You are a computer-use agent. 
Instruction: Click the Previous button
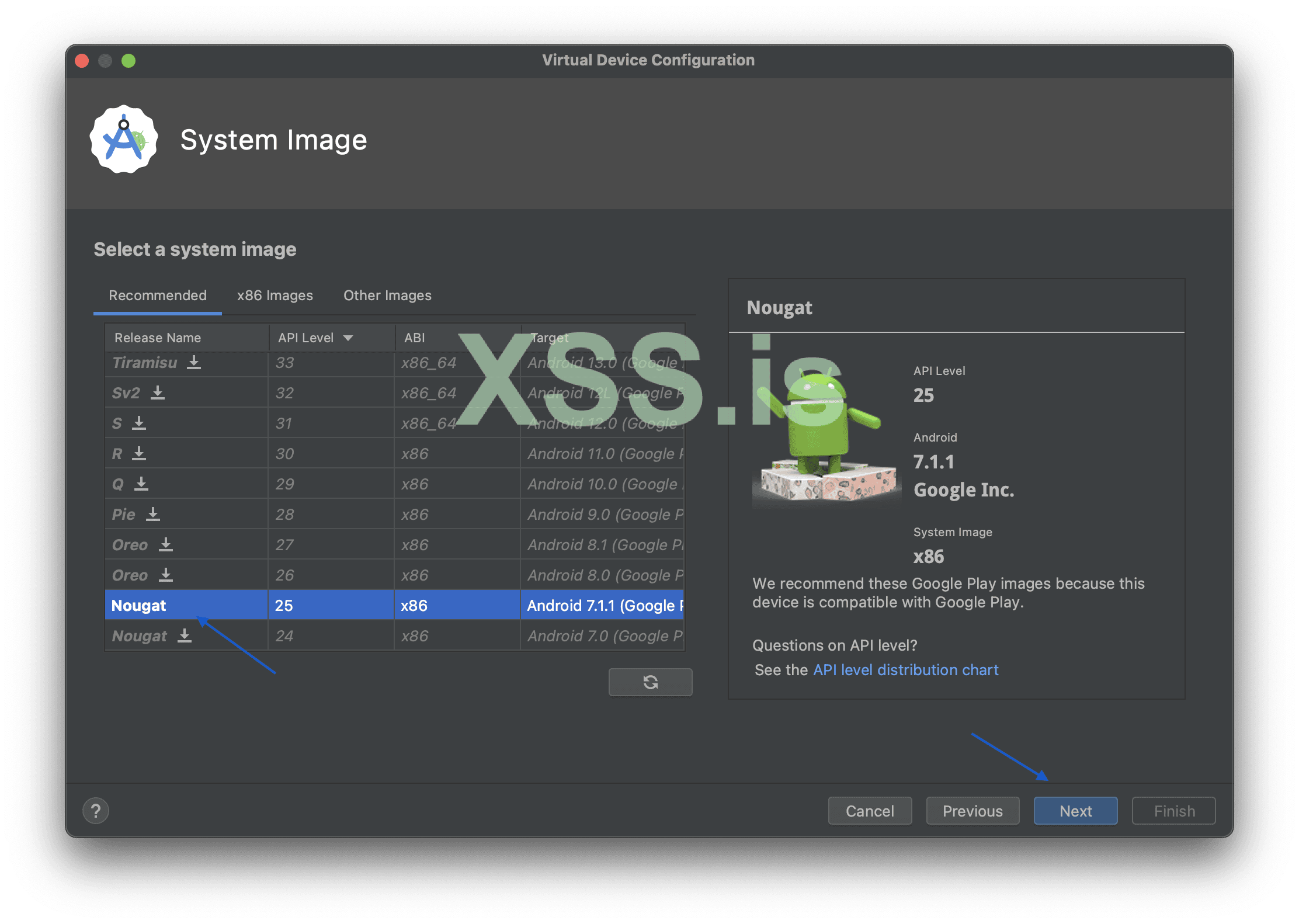point(972,811)
